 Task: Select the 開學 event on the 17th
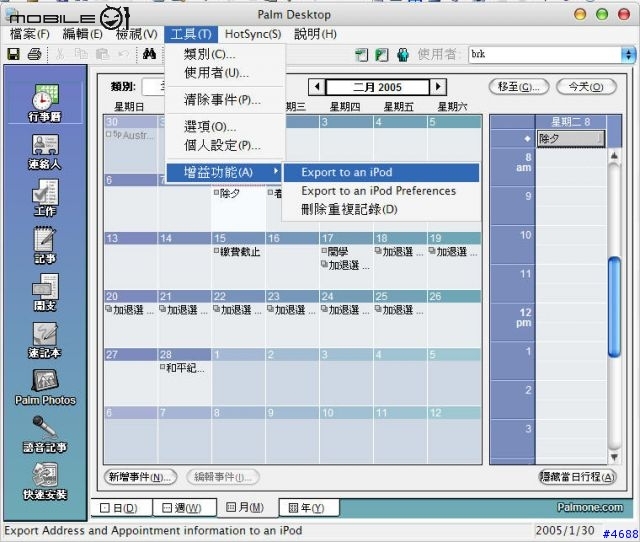point(334,251)
